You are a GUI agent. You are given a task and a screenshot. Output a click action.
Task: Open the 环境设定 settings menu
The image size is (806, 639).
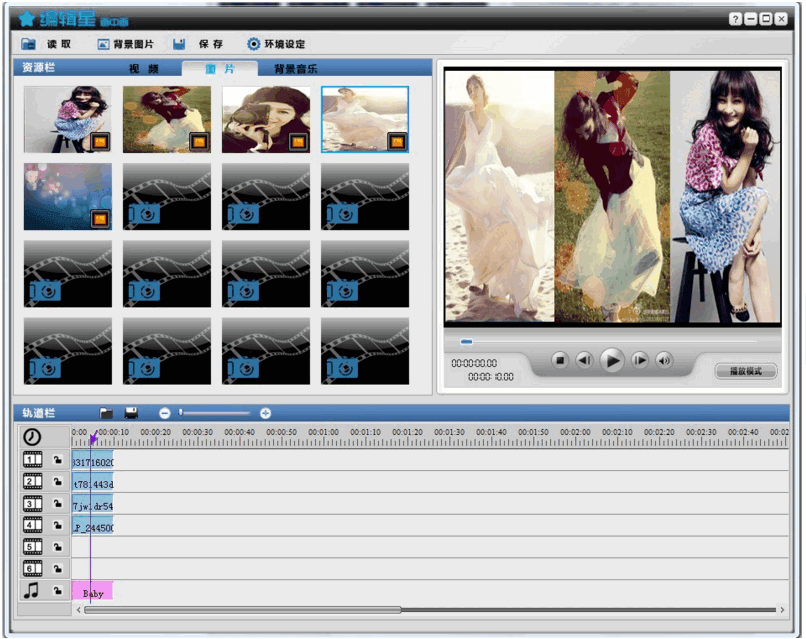tap(277, 44)
